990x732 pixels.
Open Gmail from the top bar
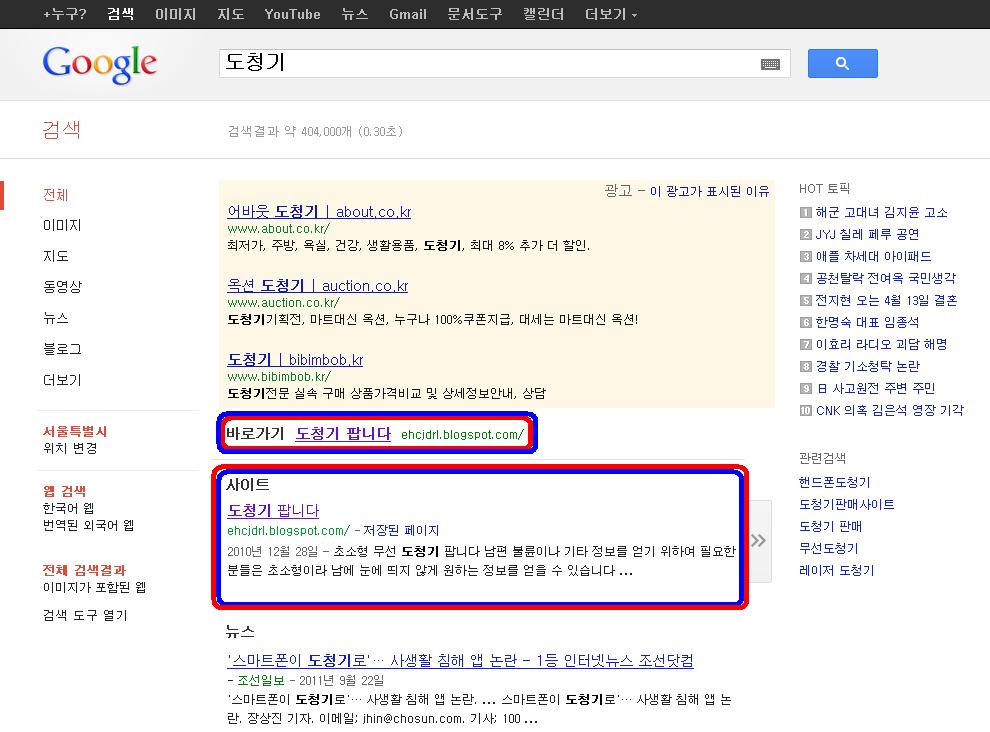(x=408, y=14)
